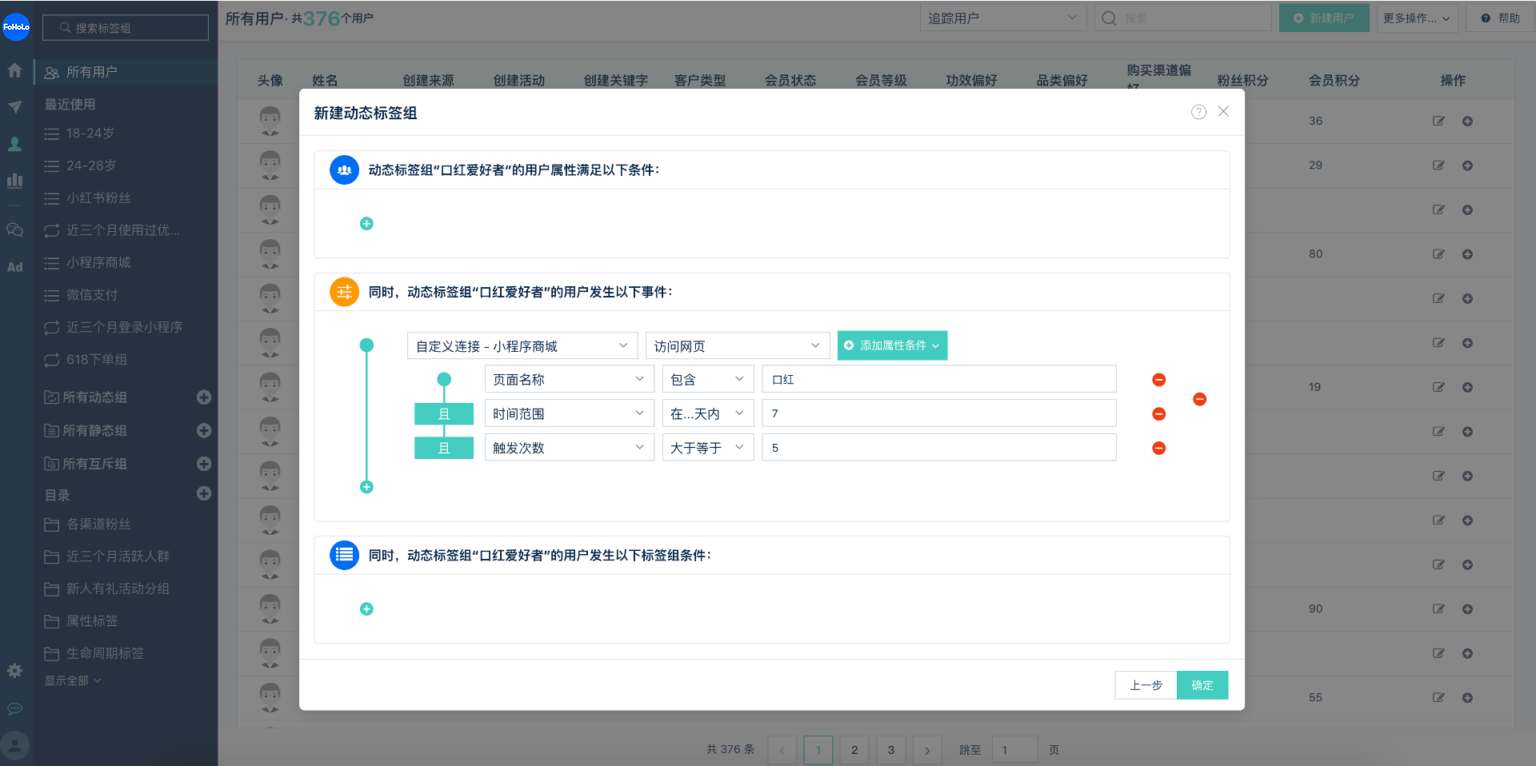Select 小红书粉丝 in the sidebar list
Image resolution: width=1536 pixels, height=766 pixels.
(98, 198)
